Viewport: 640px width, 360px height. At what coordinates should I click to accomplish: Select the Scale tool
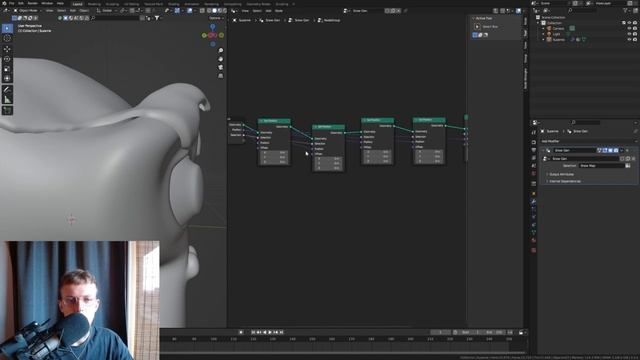(x=7, y=69)
